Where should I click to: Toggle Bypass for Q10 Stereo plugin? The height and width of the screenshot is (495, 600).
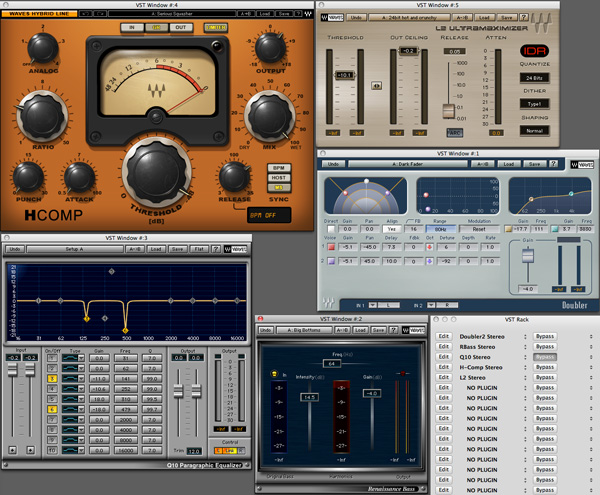click(545, 355)
